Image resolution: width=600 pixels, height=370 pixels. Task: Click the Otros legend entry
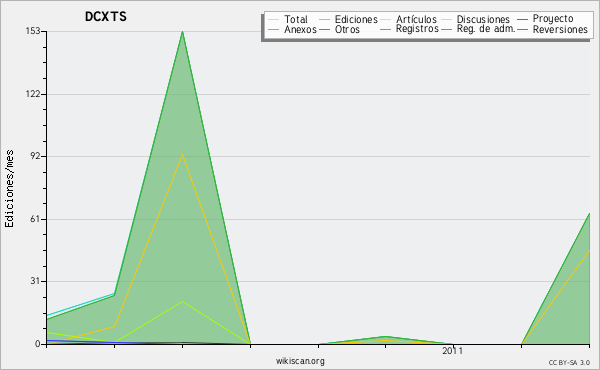click(339, 29)
